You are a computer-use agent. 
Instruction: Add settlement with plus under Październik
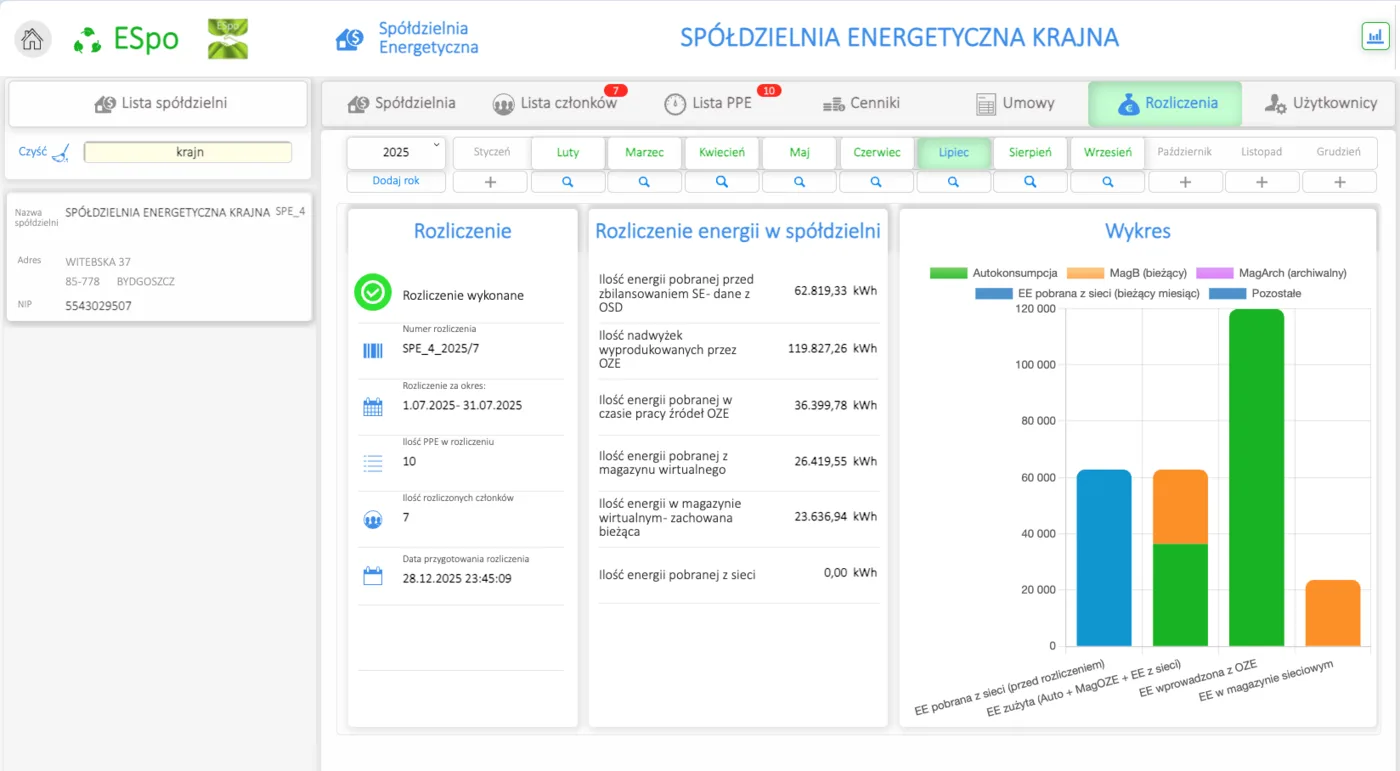pyautogui.click(x=1185, y=182)
